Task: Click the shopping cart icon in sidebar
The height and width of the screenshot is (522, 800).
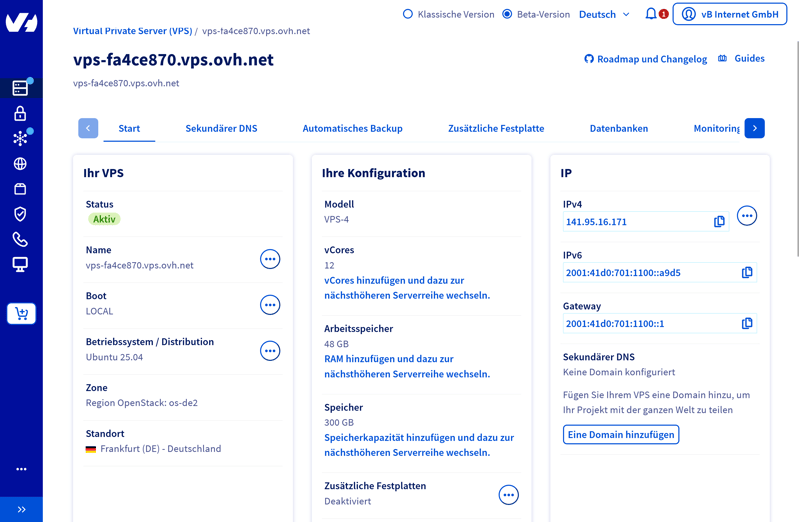Action: click(21, 314)
